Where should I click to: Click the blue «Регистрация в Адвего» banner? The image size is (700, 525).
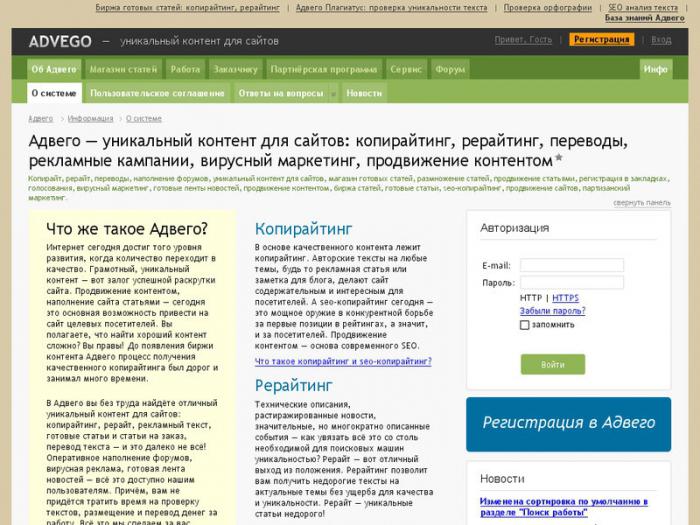tap(568, 424)
